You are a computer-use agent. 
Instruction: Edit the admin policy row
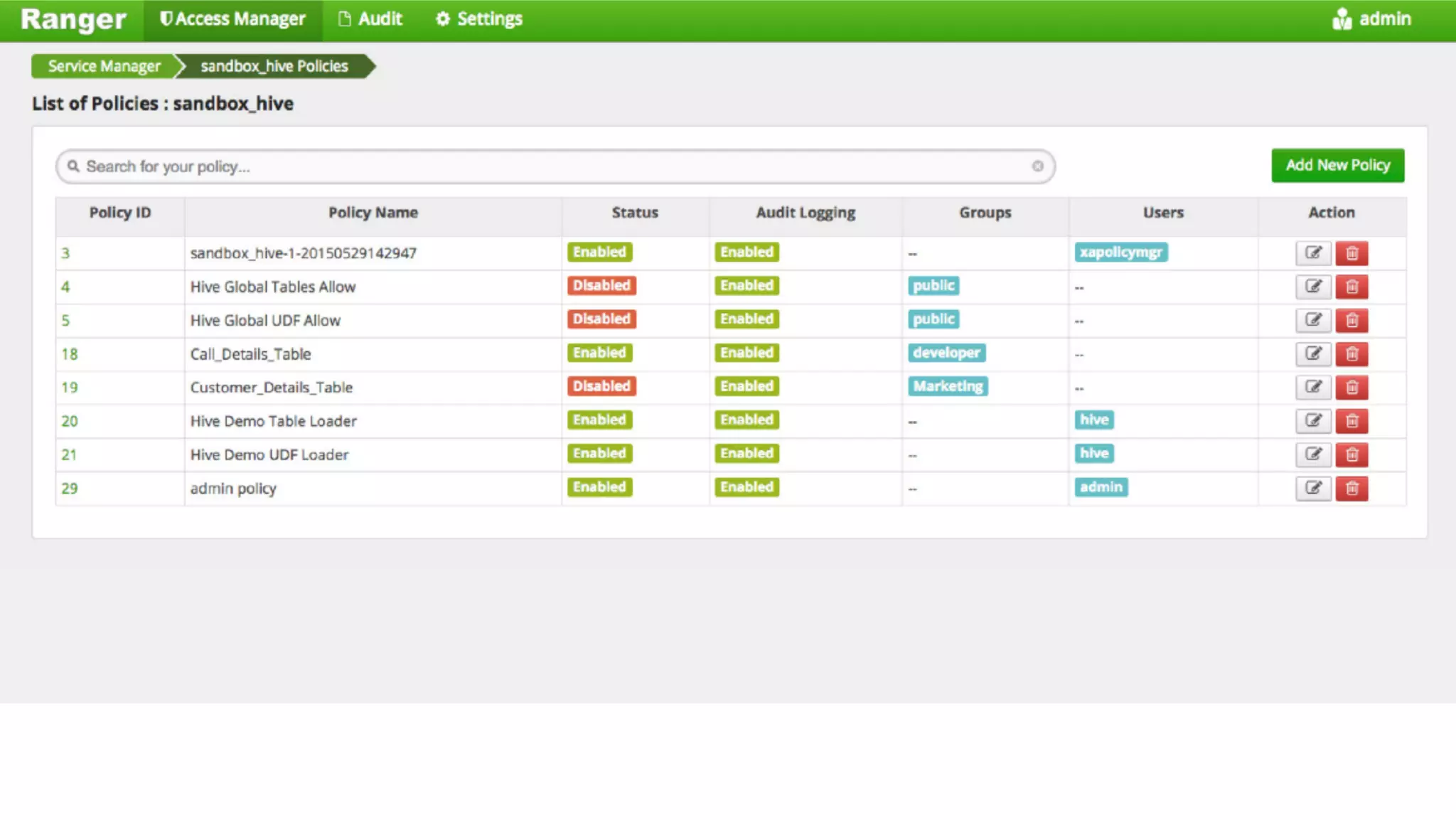pyautogui.click(x=1312, y=488)
